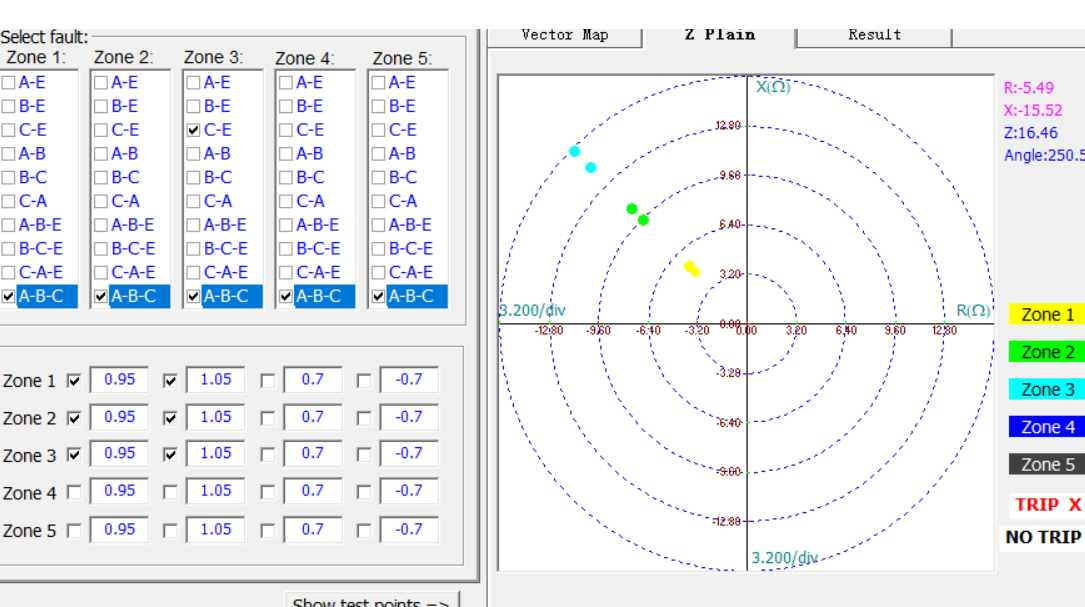This screenshot has height=607, width=1085.
Task: Click yellow Zone 1 test point
Action: pos(691,269)
